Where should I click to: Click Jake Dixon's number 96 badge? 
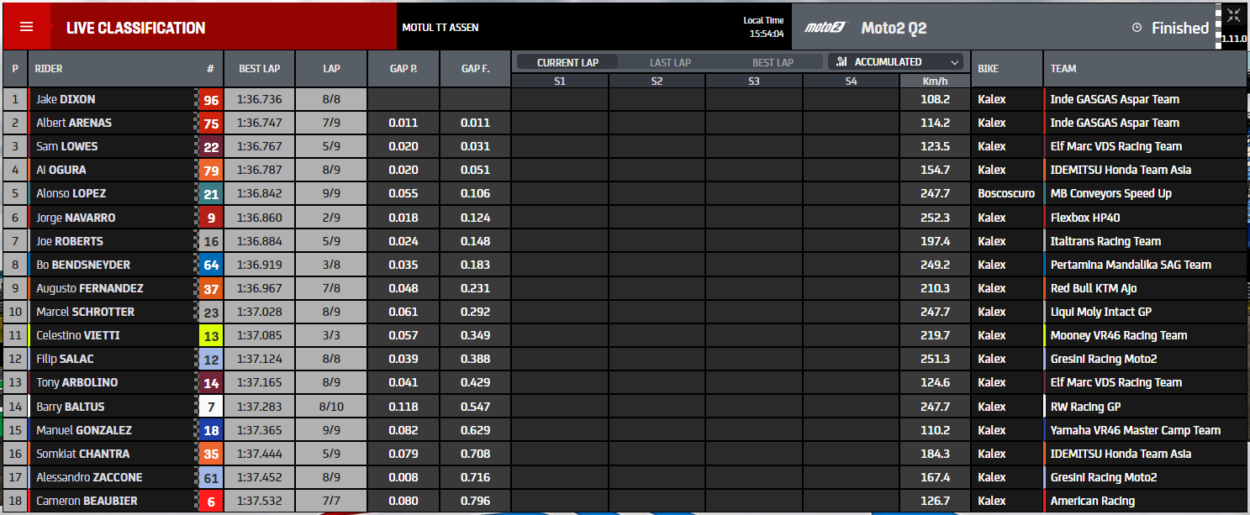(210, 100)
